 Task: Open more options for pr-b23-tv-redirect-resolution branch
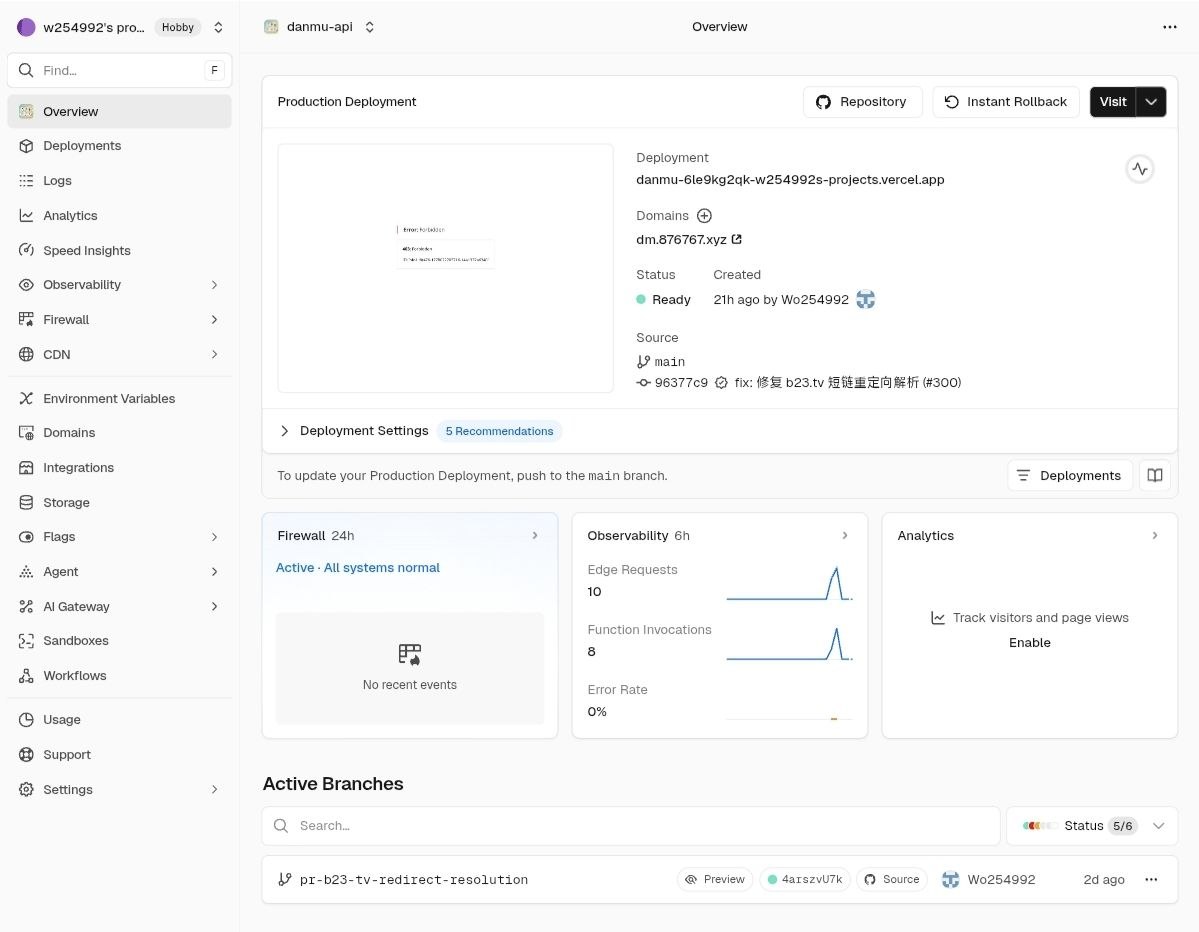1151,879
